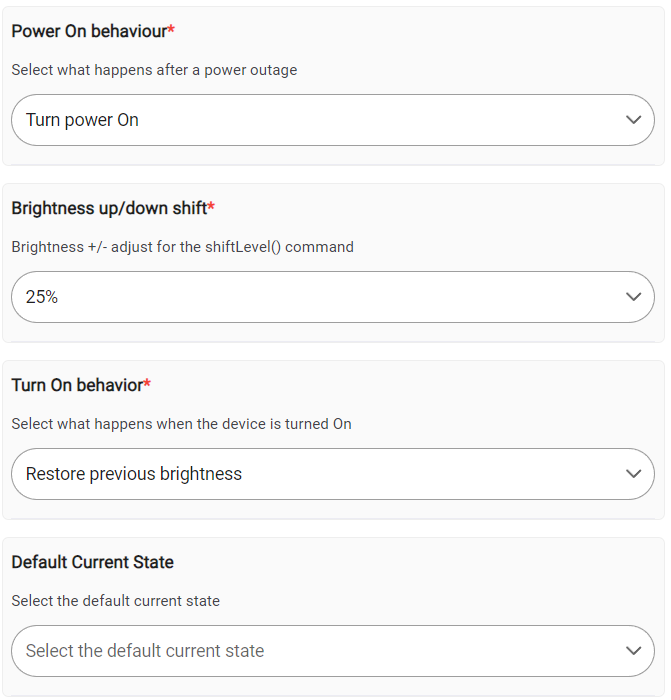Image resolution: width=671 pixels, height=700 pixels.
Task: Click the "Select what happens after a power outage" description
Action: click(154, 70)
